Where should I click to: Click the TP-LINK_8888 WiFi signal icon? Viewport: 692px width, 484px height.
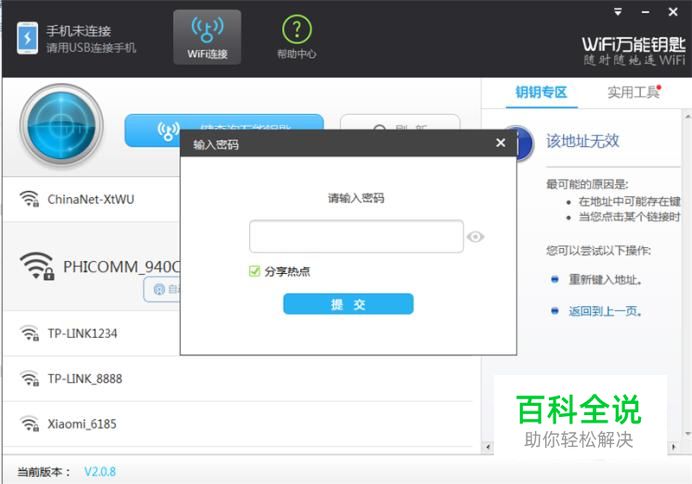[30, 378]
